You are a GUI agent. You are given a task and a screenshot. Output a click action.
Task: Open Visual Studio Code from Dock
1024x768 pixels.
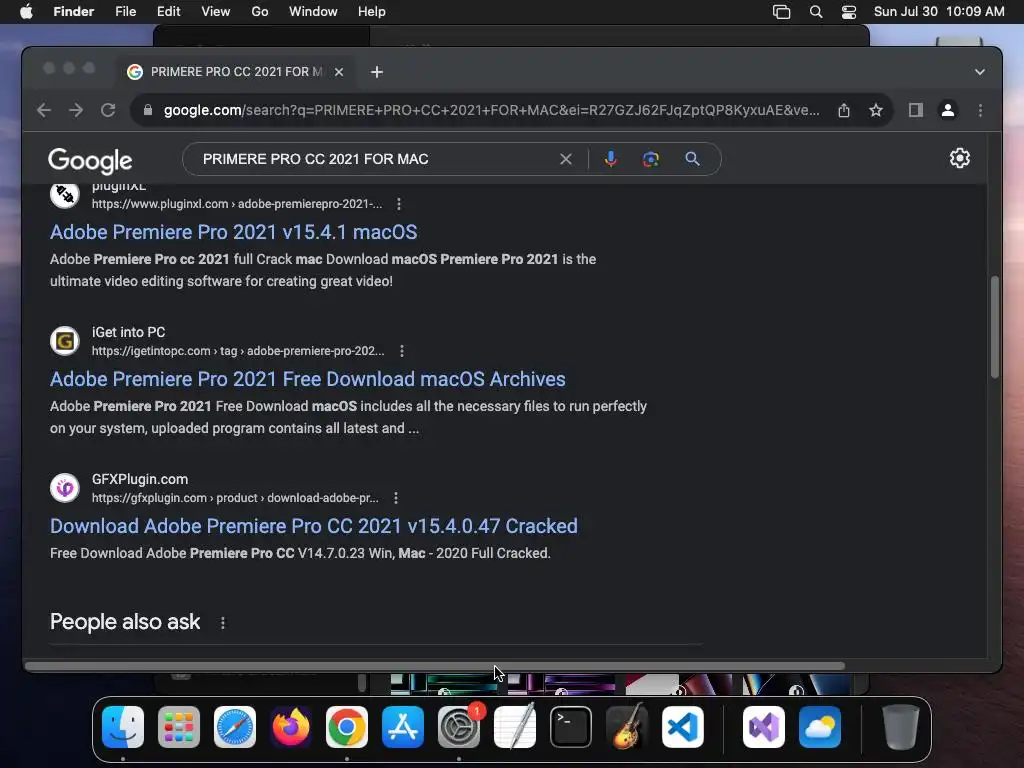click(683, 727)
